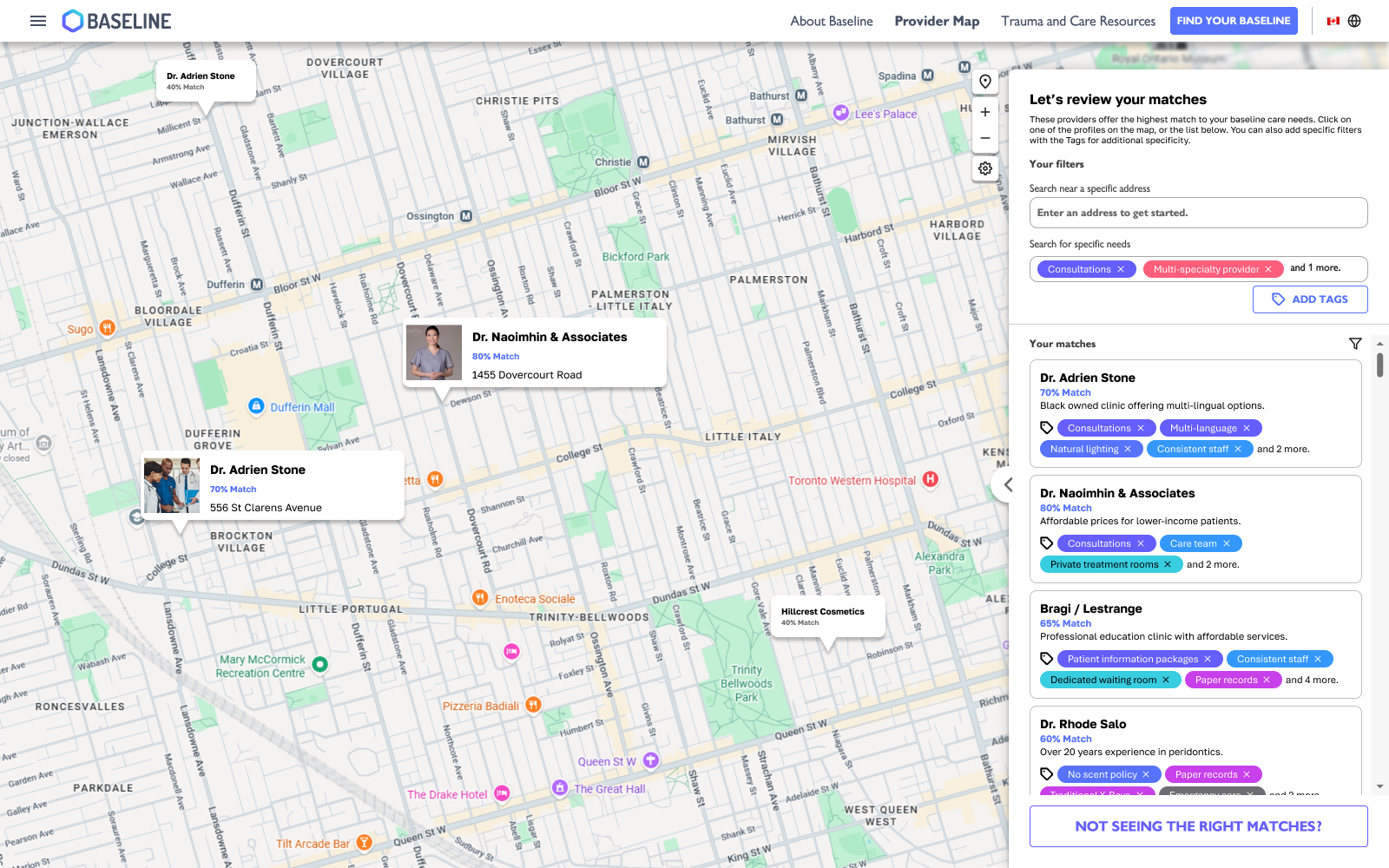Click the Baseline logo
Screen dimensions: 1389x868
[117, 21]
